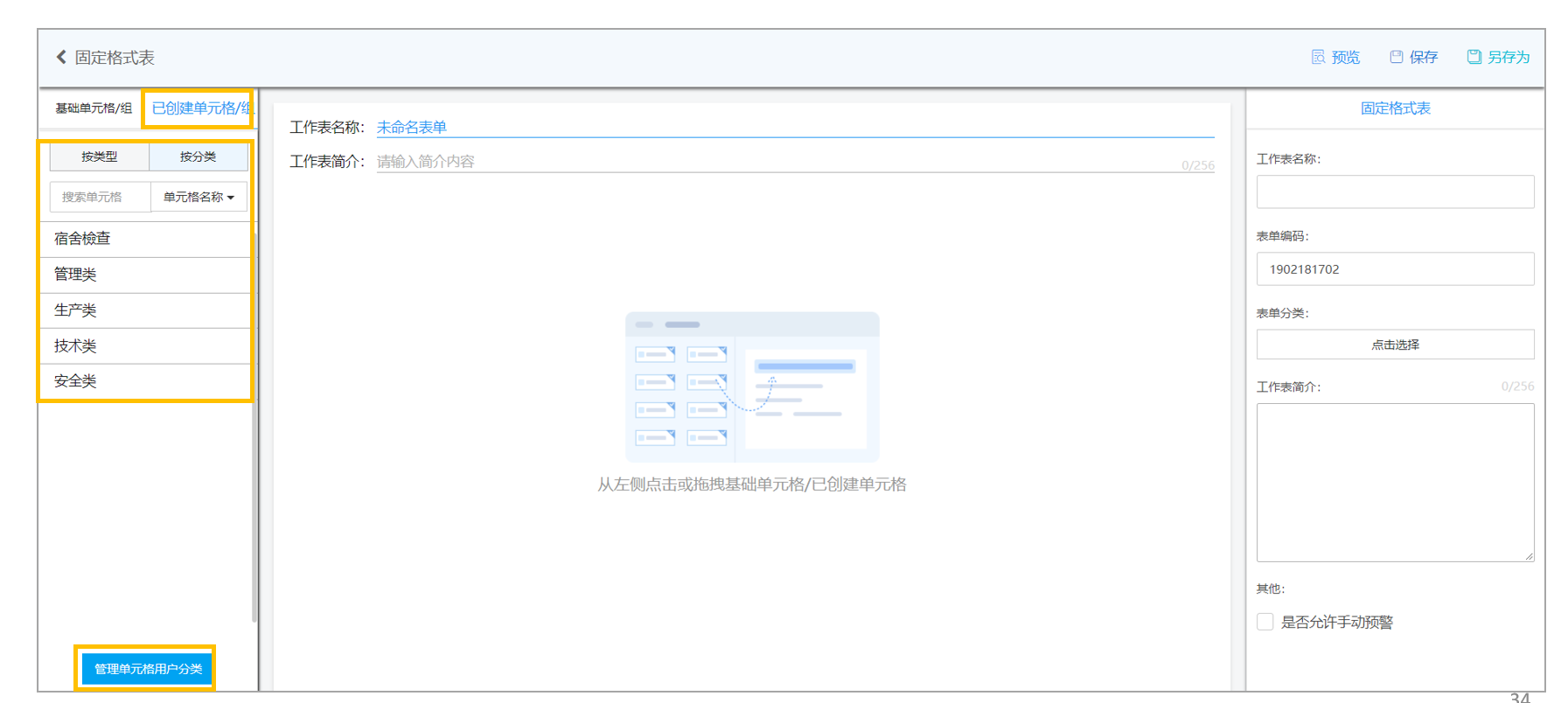Click the 保存 save icon
Viewport: 1568px width, 703px height.
click(x=1397, y=57)
